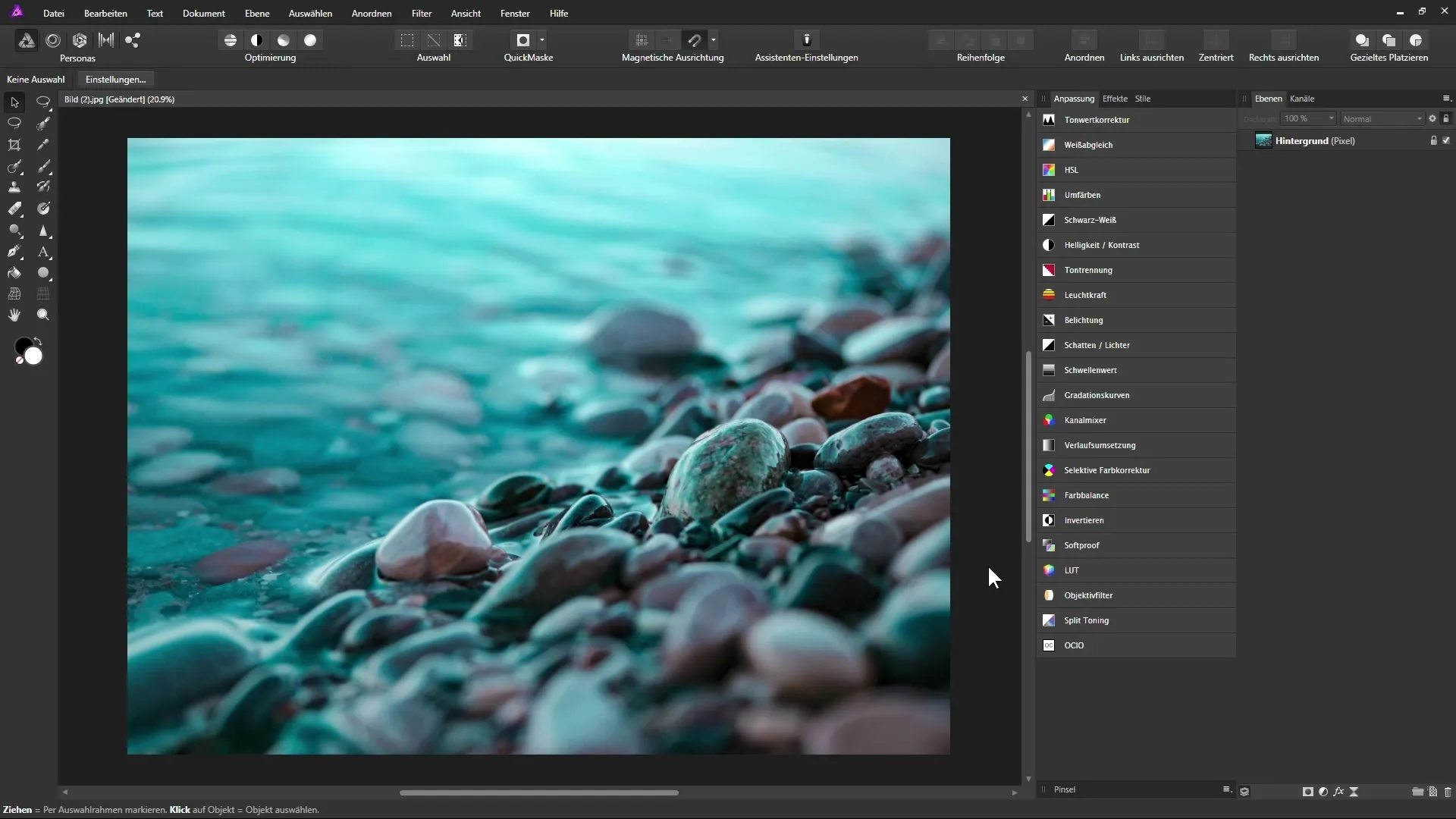Select the Pen tool
This screenshot has height=819, width=1456.
pyautogui.click(x=14, y=251)
